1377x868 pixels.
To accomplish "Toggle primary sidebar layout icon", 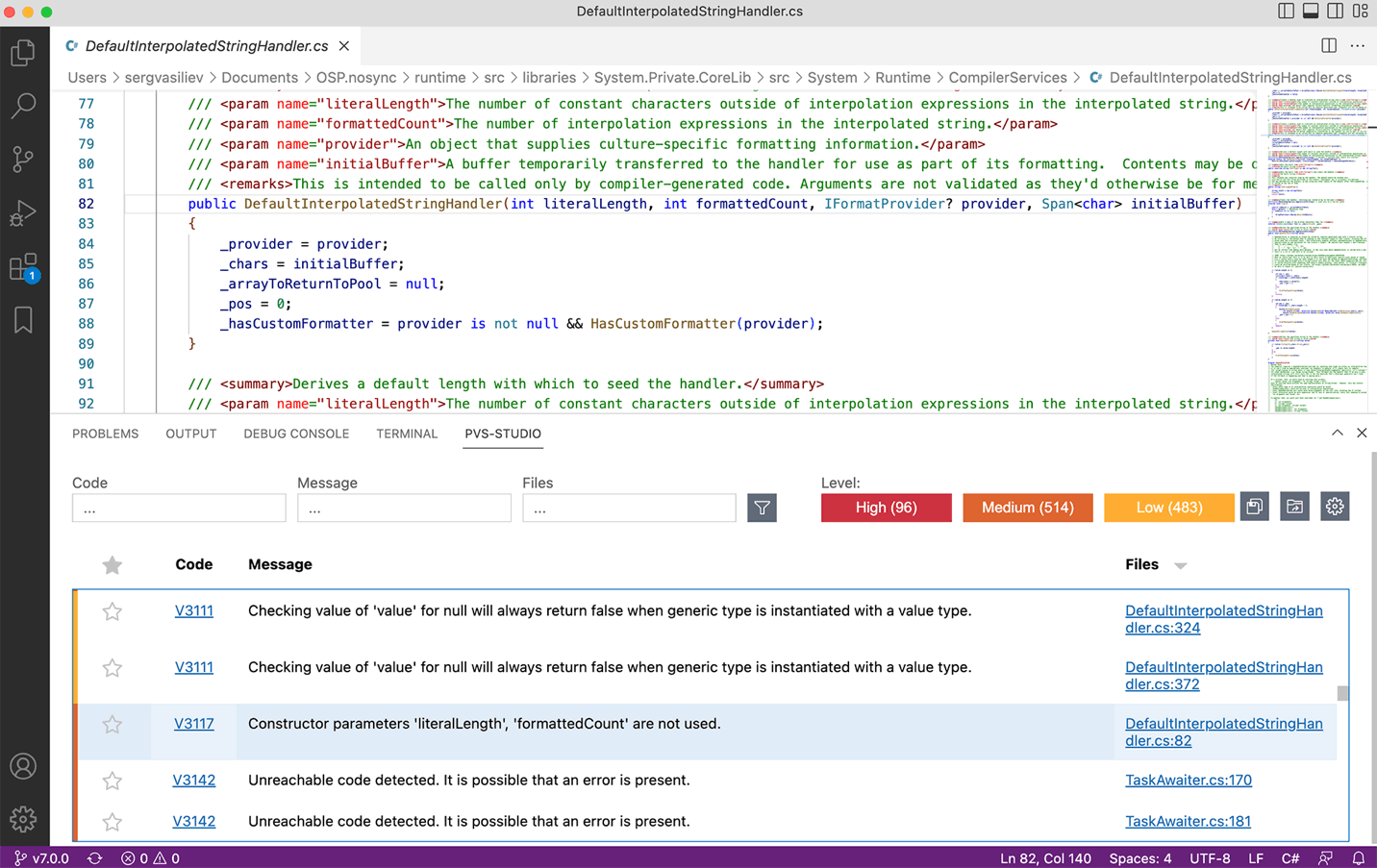I will click(1286, 12).
